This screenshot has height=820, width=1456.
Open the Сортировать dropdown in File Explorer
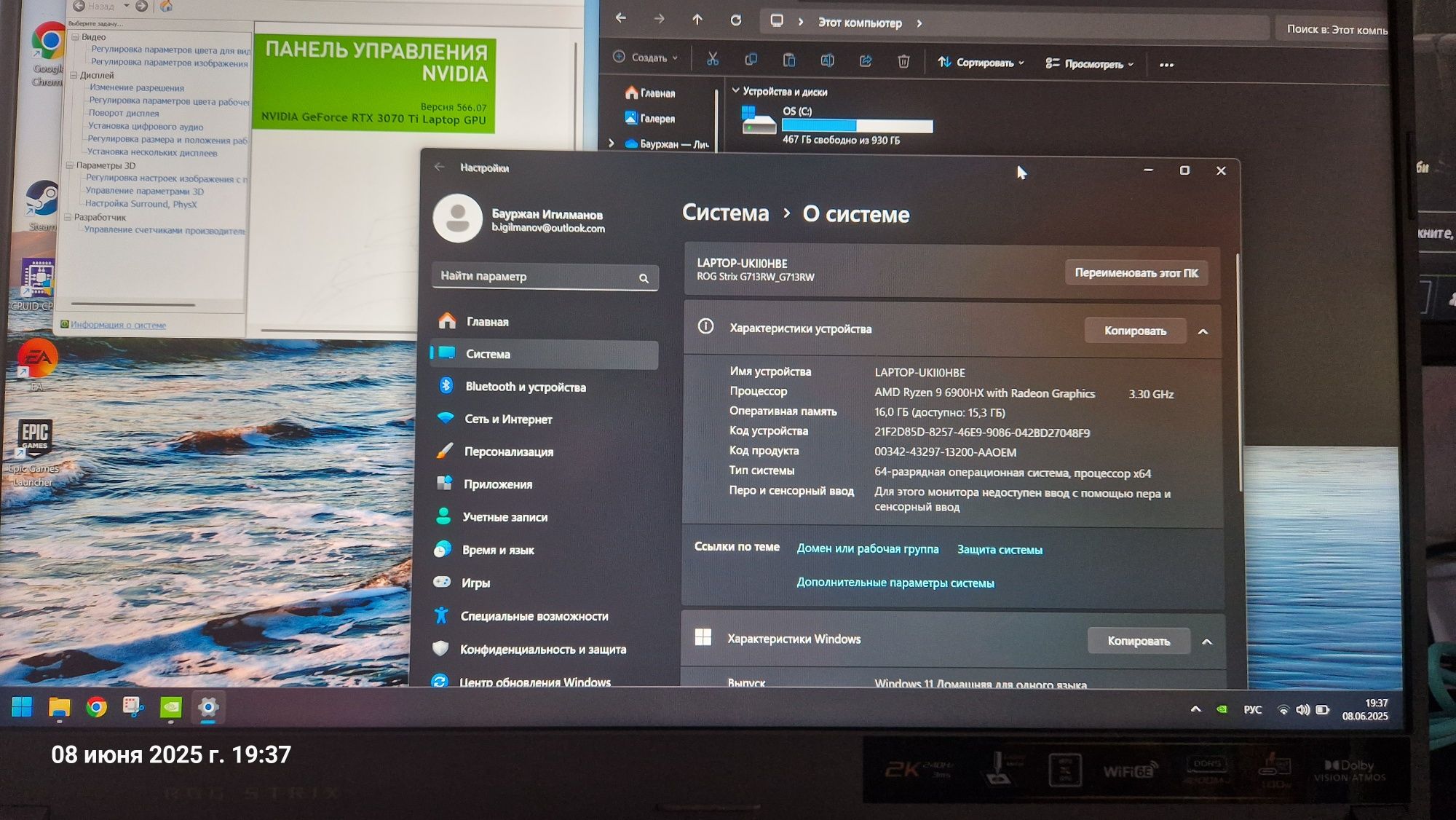(x=981, y=63)
